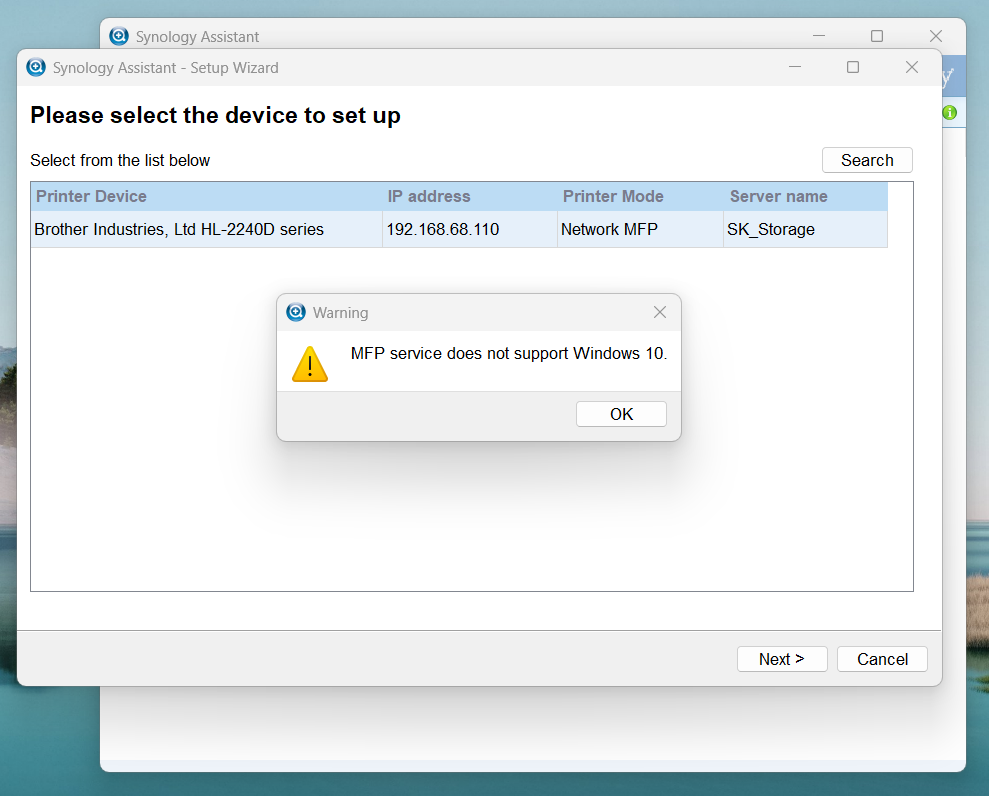This screenshot has width=989, height=796.
Task: Close the Synology Assistant main window
Action: pos(935,36)
